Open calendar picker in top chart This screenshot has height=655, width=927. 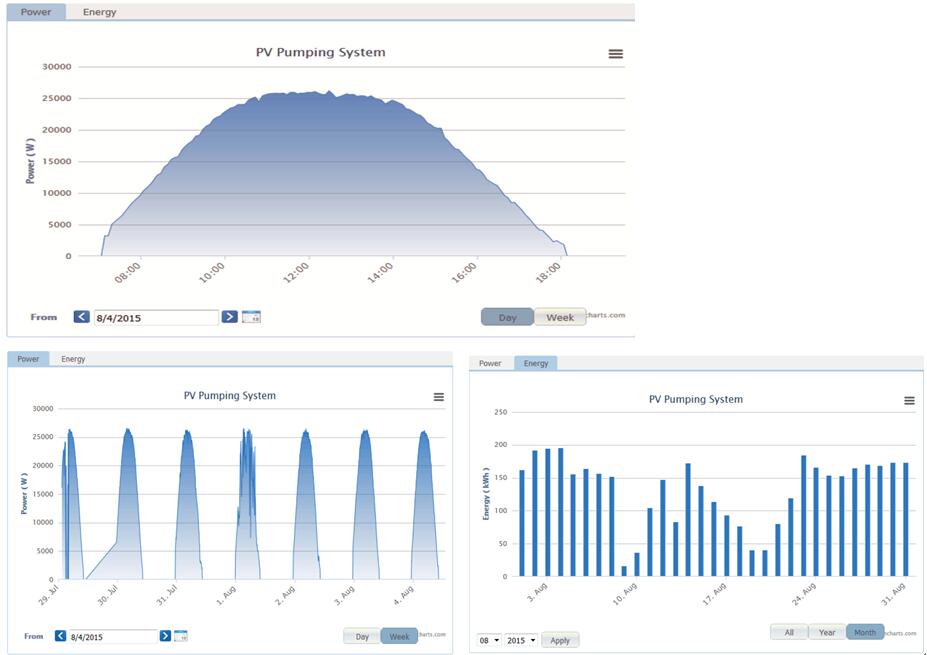tap(251, 317)
